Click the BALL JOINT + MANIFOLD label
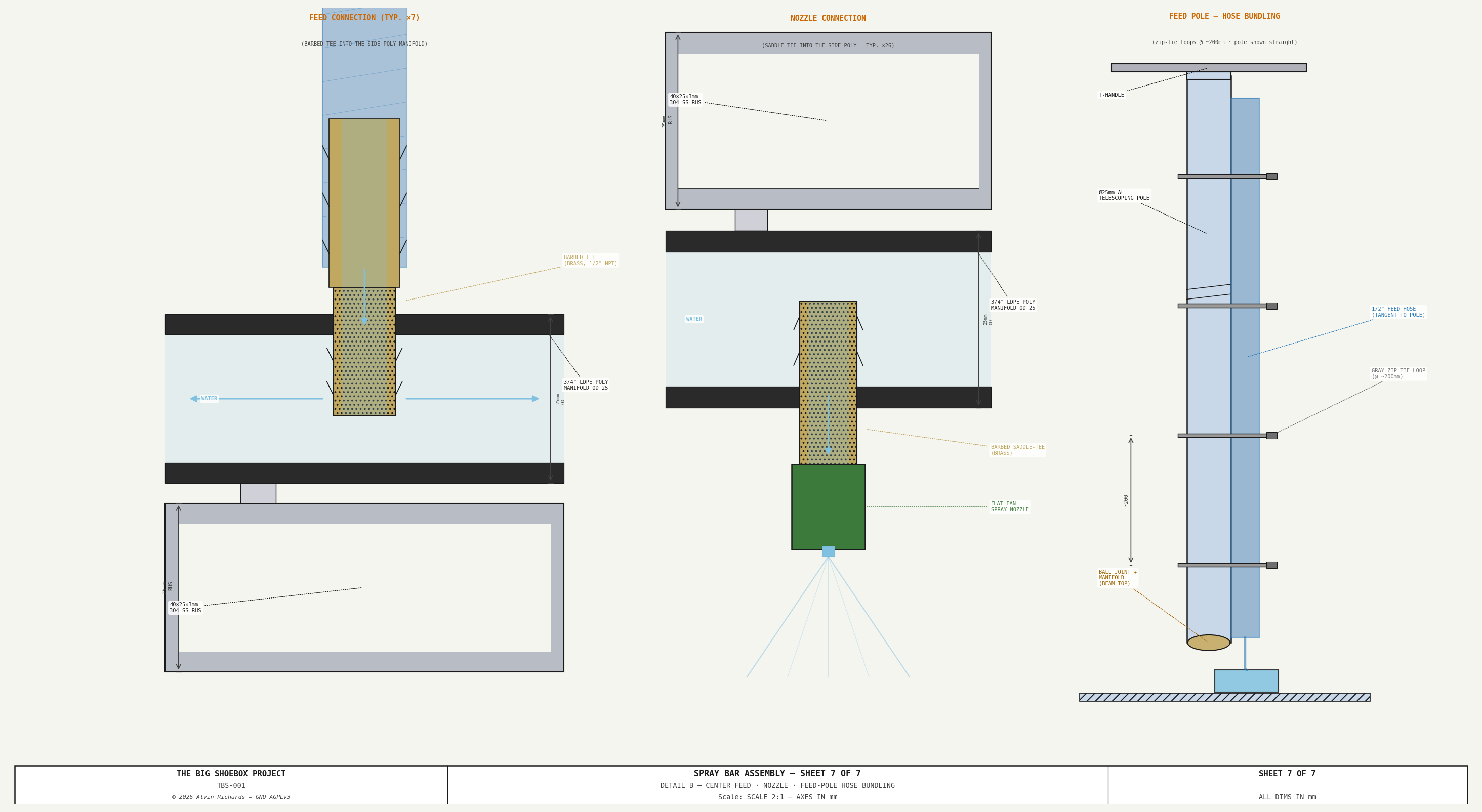 click(x=1117, y=577)
